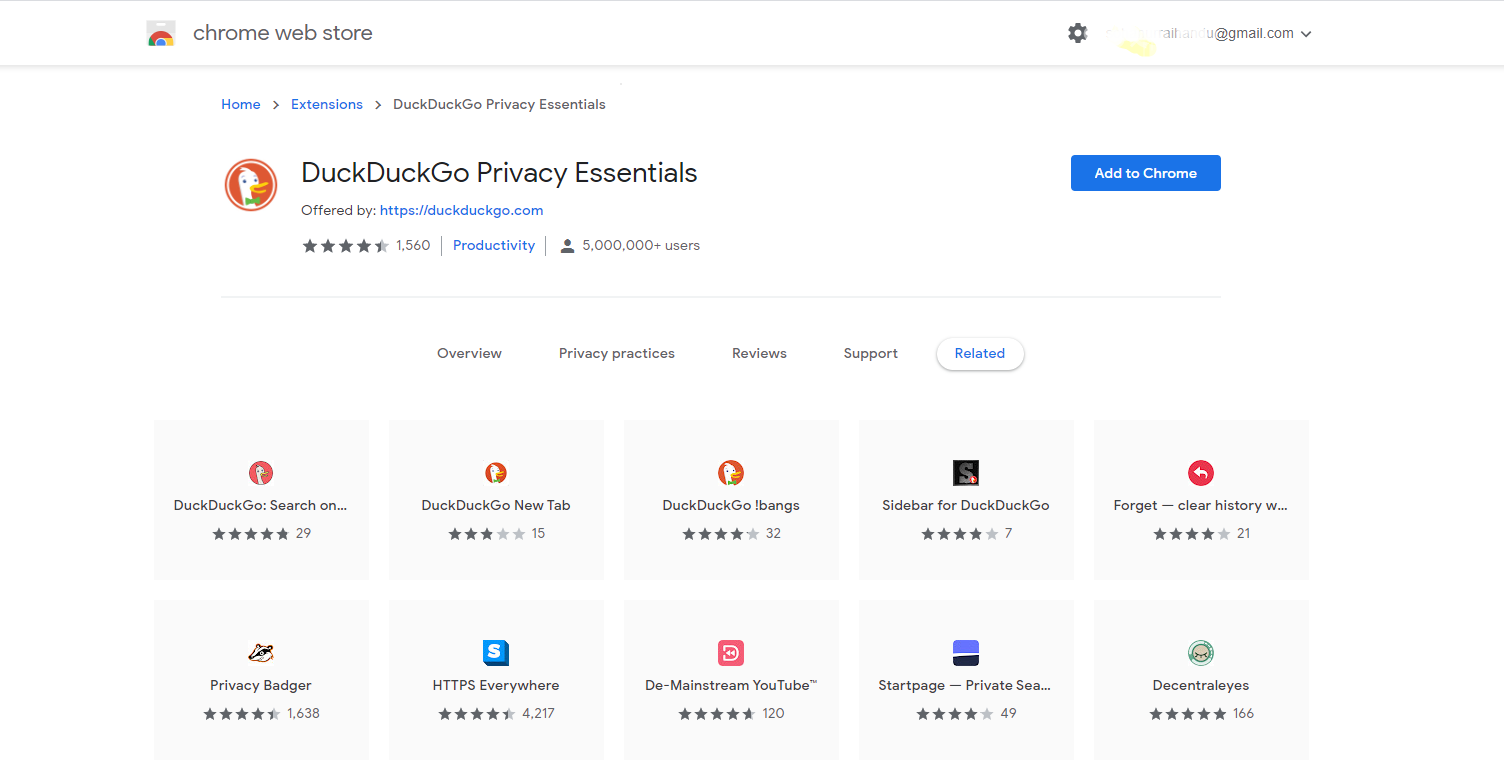This screenshot has width=1504, height=770.
Task: Click the DuckDuckGo Privacy Essentials logo
Action: 250,185
